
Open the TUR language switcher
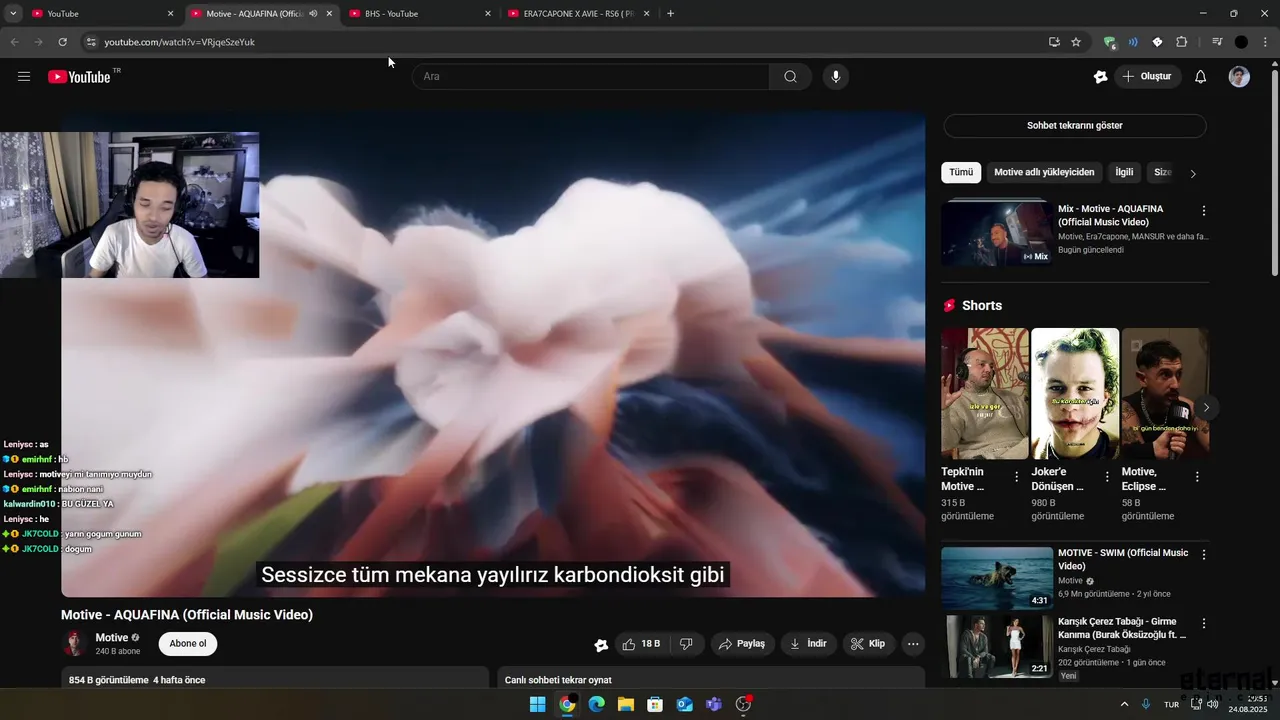(x=1171, y=704)
